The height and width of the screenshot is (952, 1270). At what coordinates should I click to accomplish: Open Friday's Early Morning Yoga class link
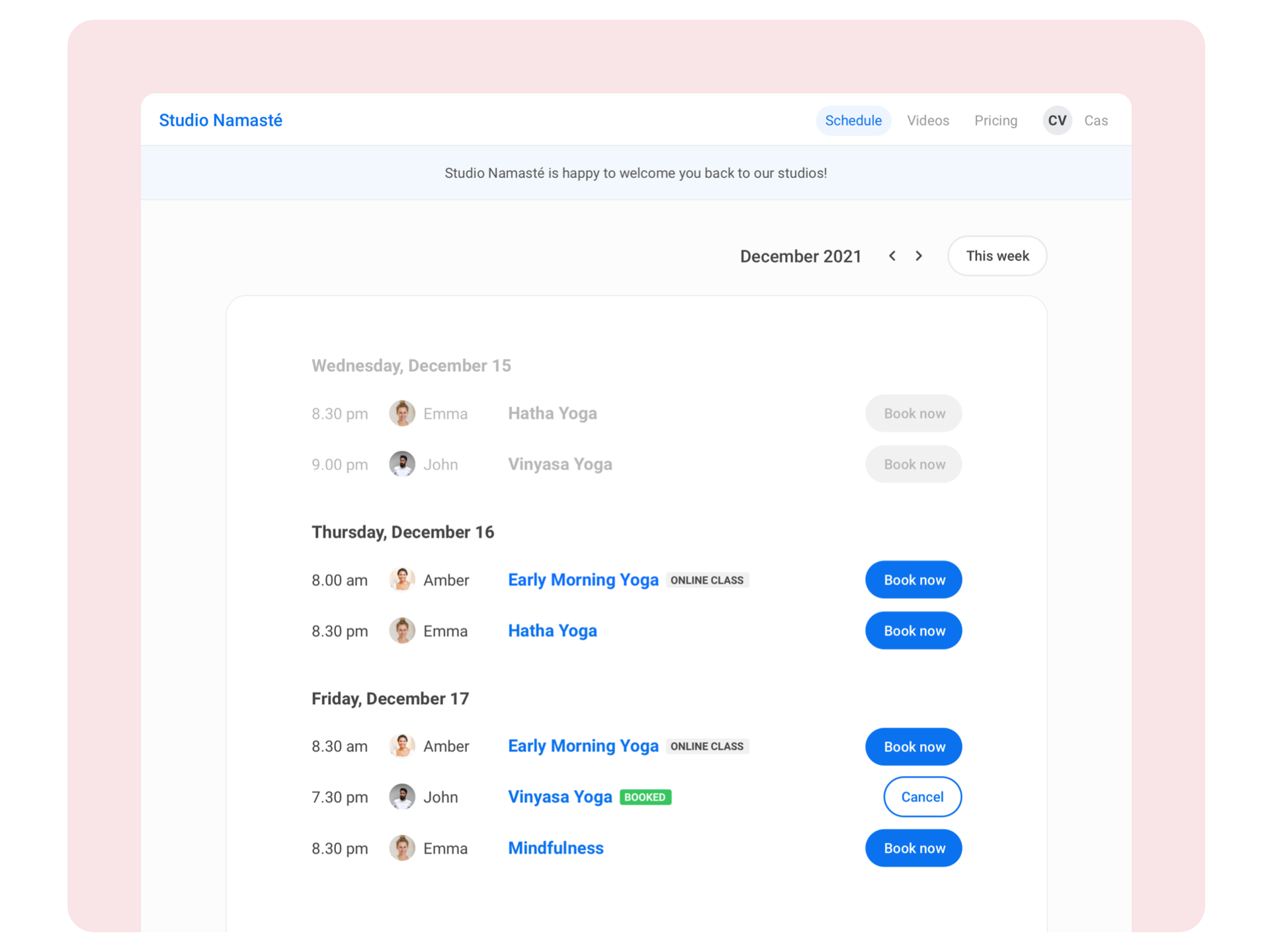[x=582, y=746]
